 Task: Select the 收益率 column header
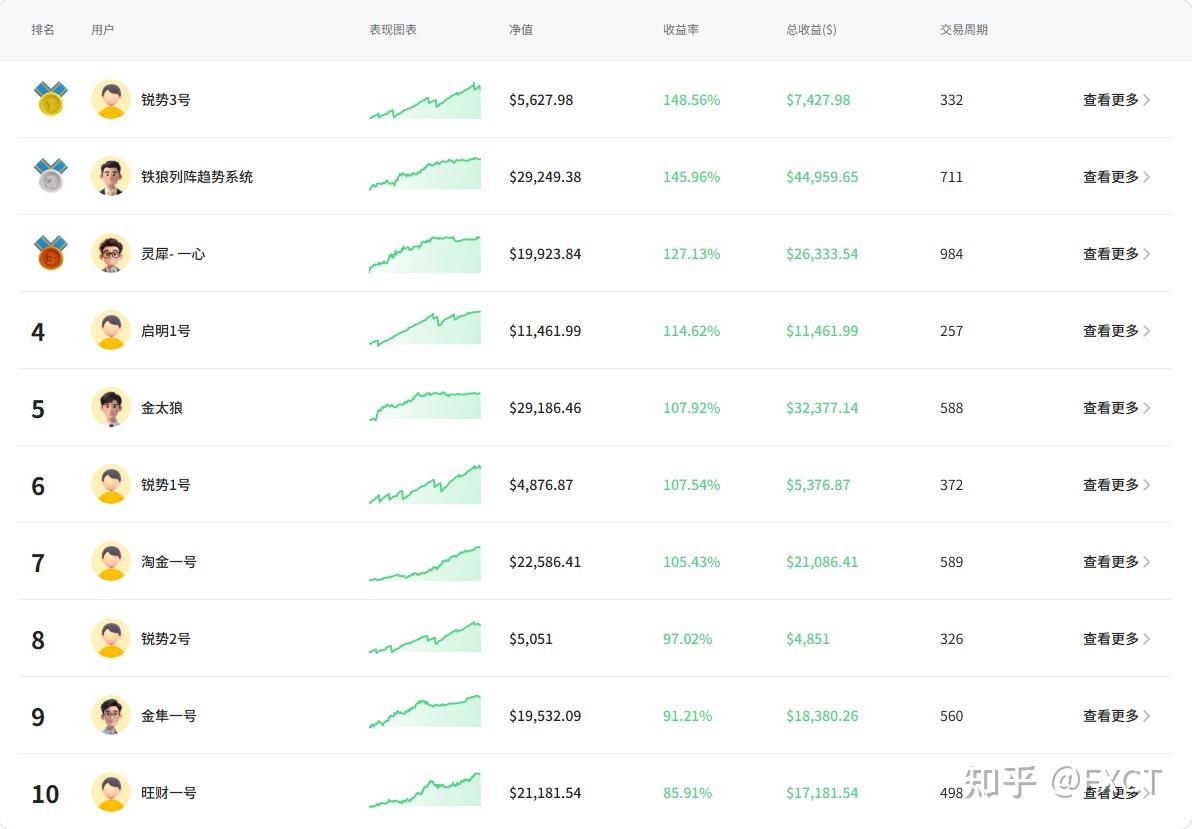click(680, 30)
